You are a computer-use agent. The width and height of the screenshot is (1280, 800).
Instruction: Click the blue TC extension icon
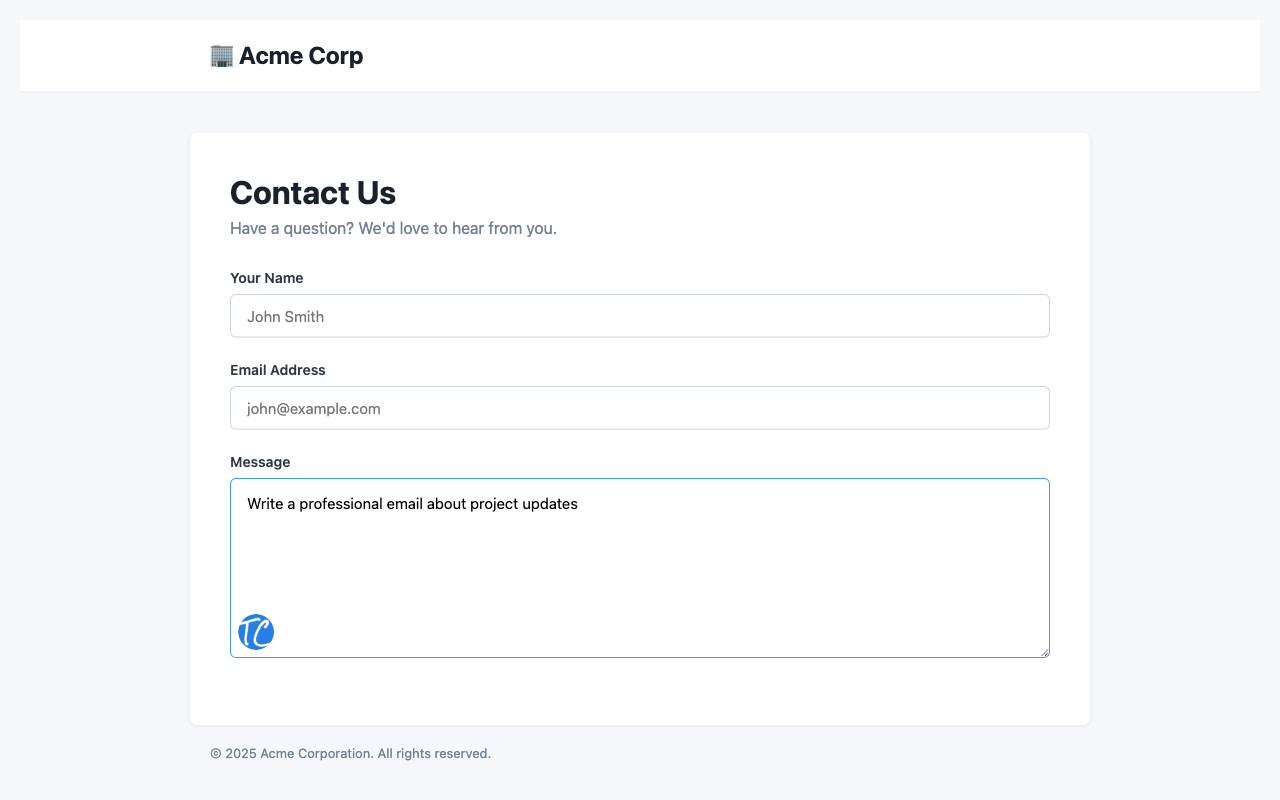256,632
